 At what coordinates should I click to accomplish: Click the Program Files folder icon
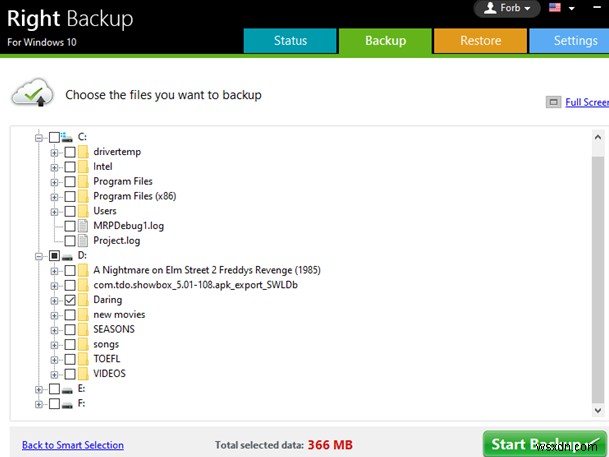[x=84, y=182]
